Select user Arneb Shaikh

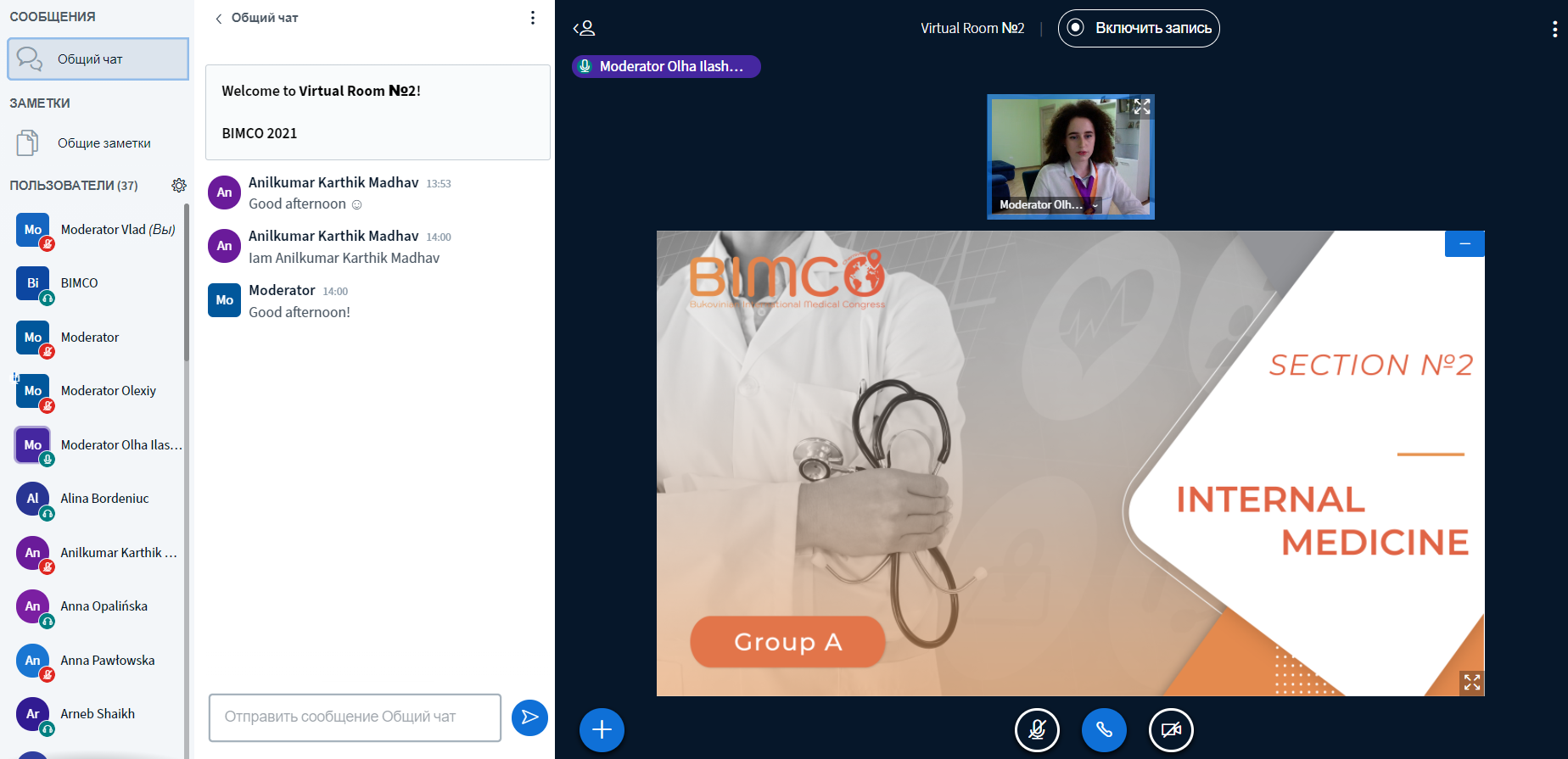click(98, 714)
